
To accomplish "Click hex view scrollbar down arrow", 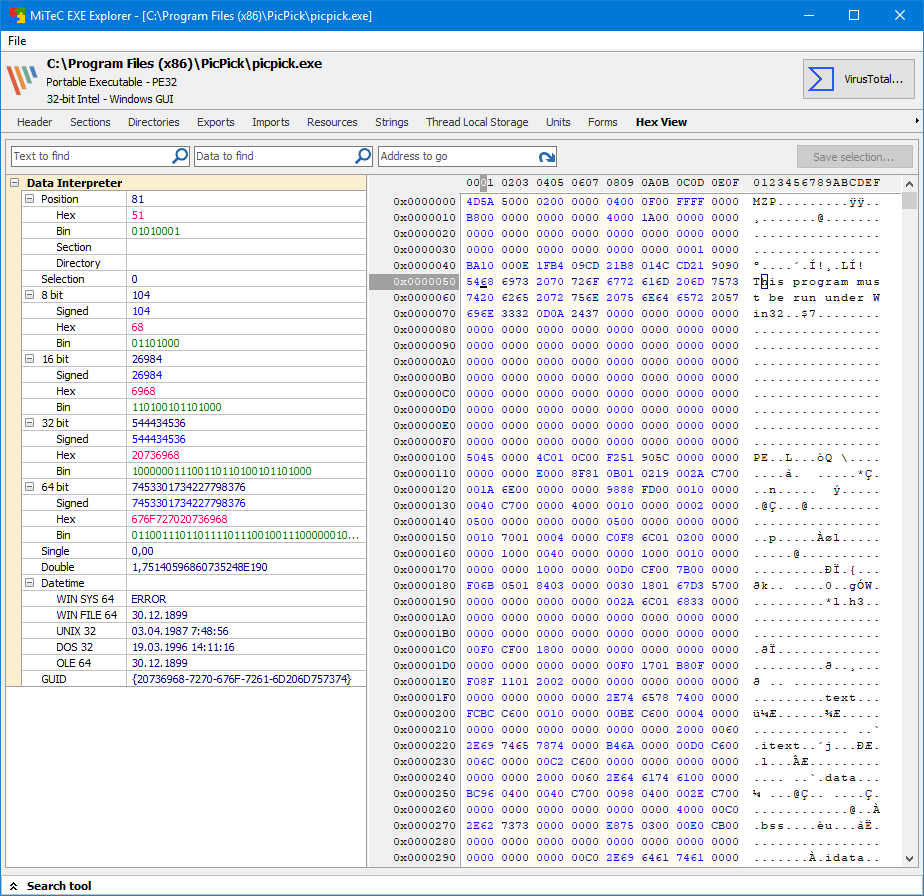I will coord(909,859).
